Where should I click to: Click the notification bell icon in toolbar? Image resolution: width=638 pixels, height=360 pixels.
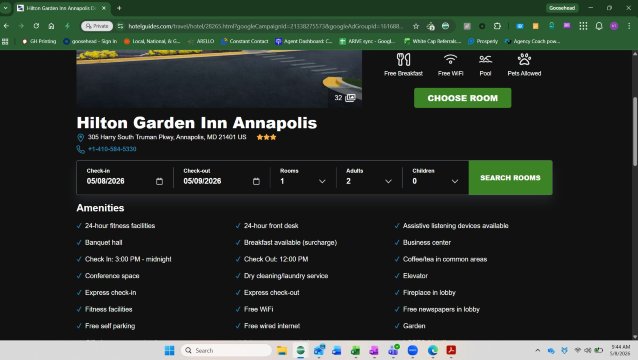pyautogui.click(x=599, y=26)
